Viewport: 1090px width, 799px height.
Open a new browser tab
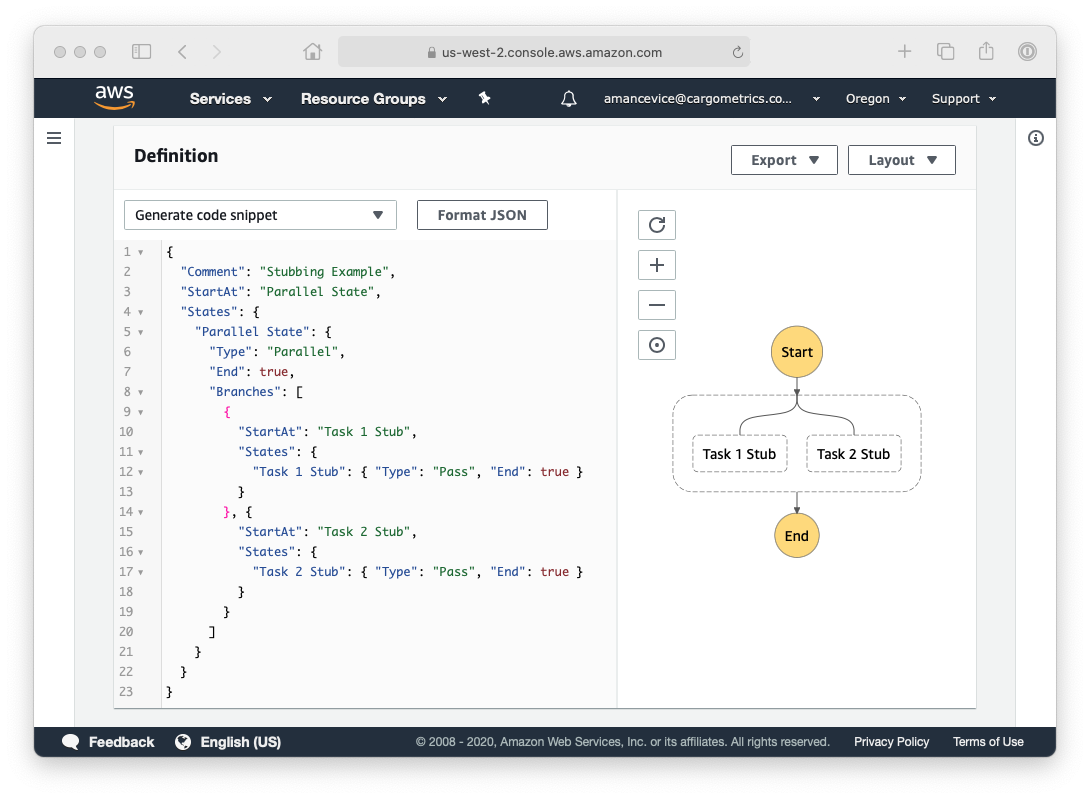point(904,51)
